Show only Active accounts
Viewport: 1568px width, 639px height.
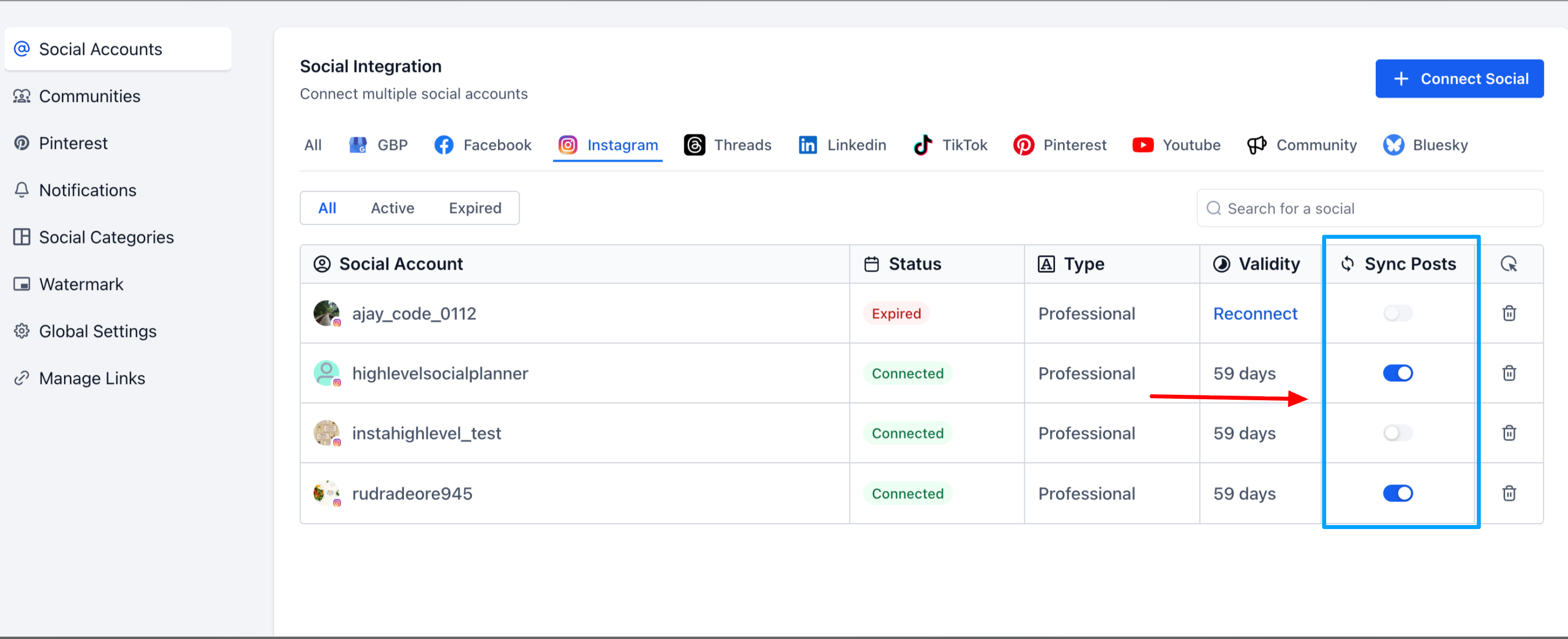click(392, 208)
